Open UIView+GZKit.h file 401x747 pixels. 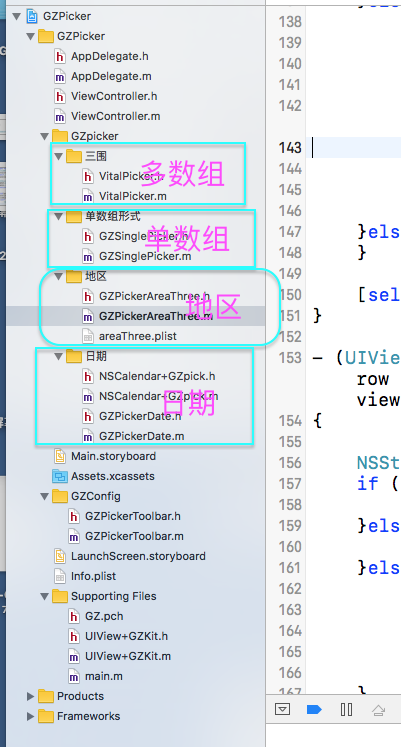coord(127,636)
